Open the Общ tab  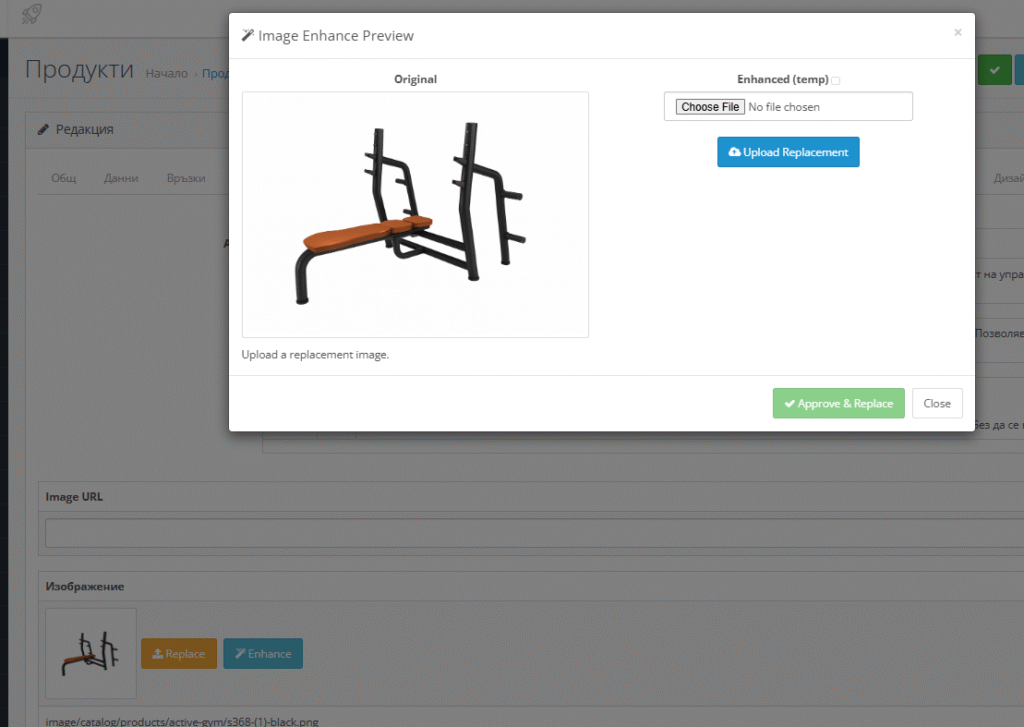64,178
